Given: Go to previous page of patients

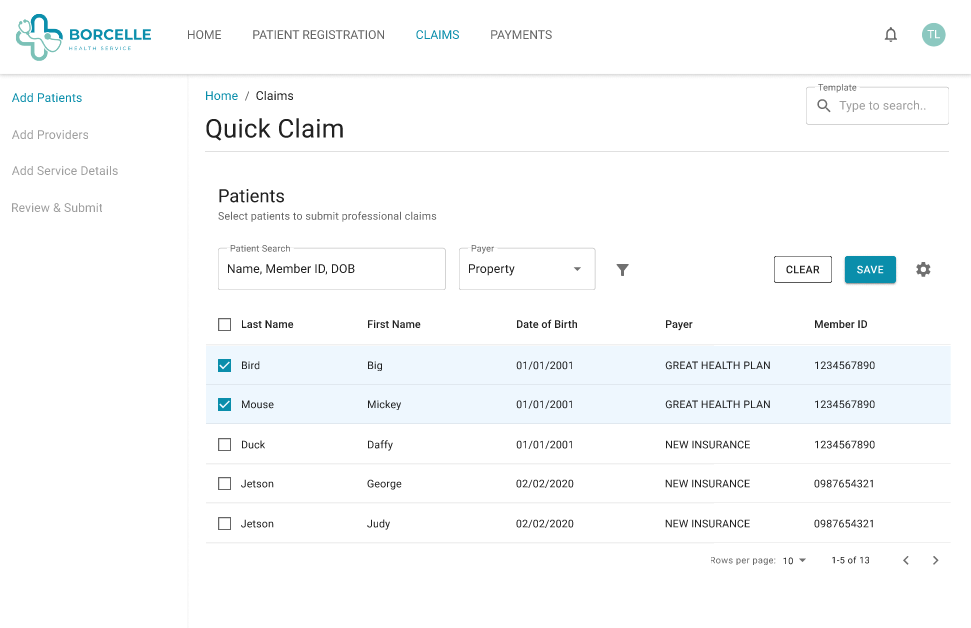Looking at the screenshot, I should (x=906, y=561).
